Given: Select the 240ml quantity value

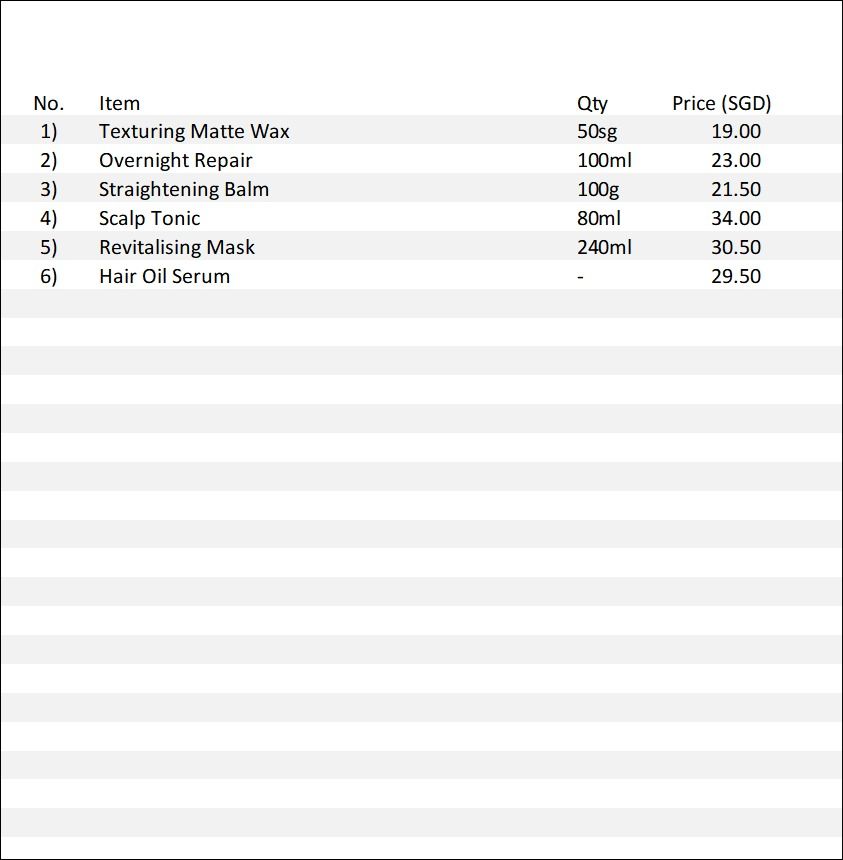Looking at the screenshot, I should tap(604, 247).
